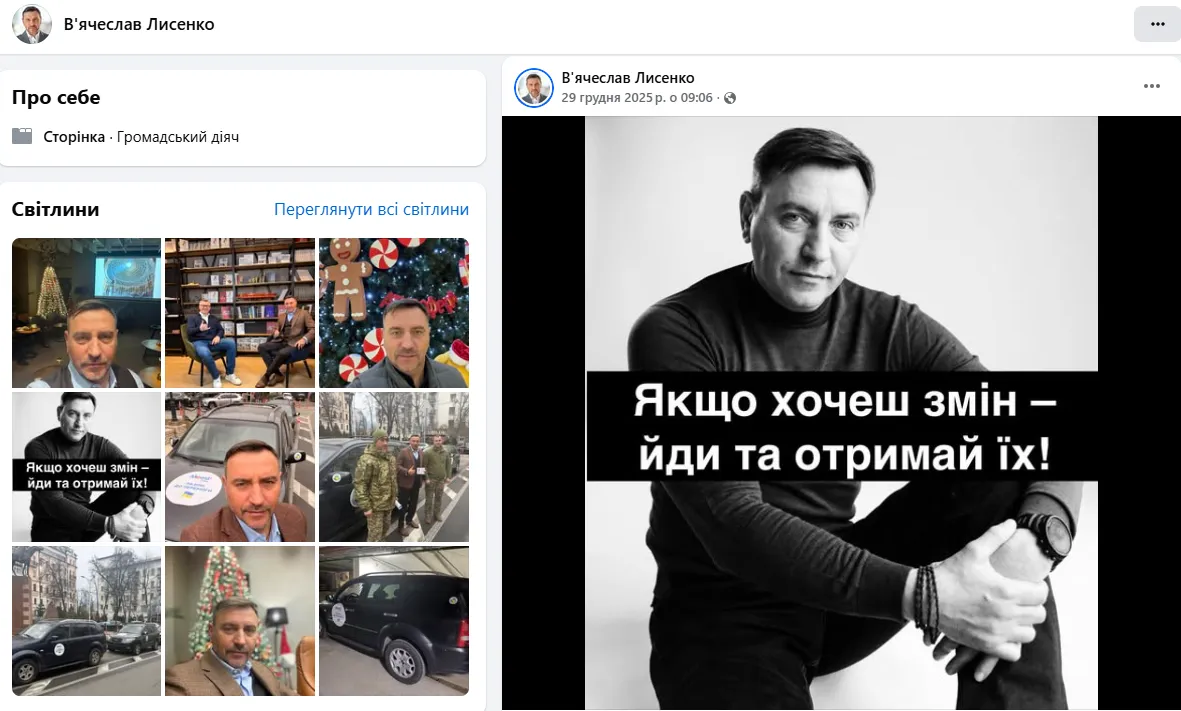Open the page options three-dot menu in header
The height and width of the screenshot is (711, 1181).
(x=1157, y=24)
